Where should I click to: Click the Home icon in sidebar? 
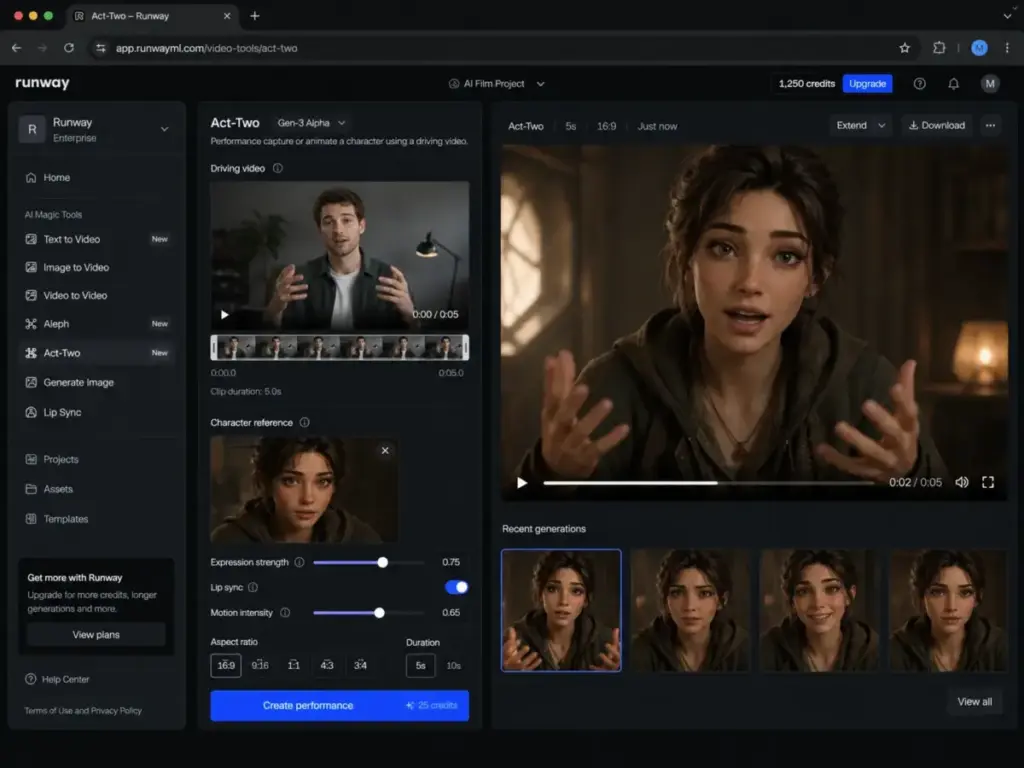click(x=31, y=178)
